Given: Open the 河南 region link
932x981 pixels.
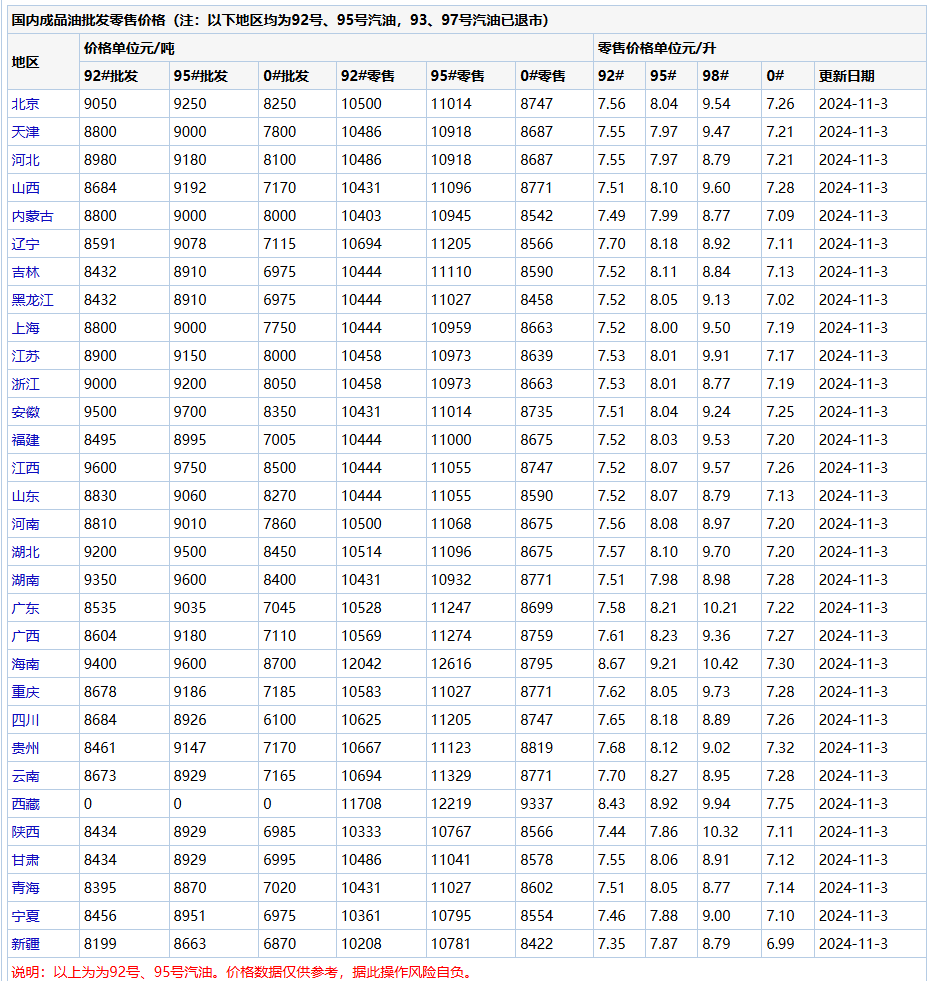Looking at the screenshot, I should [x=25, y=524].
